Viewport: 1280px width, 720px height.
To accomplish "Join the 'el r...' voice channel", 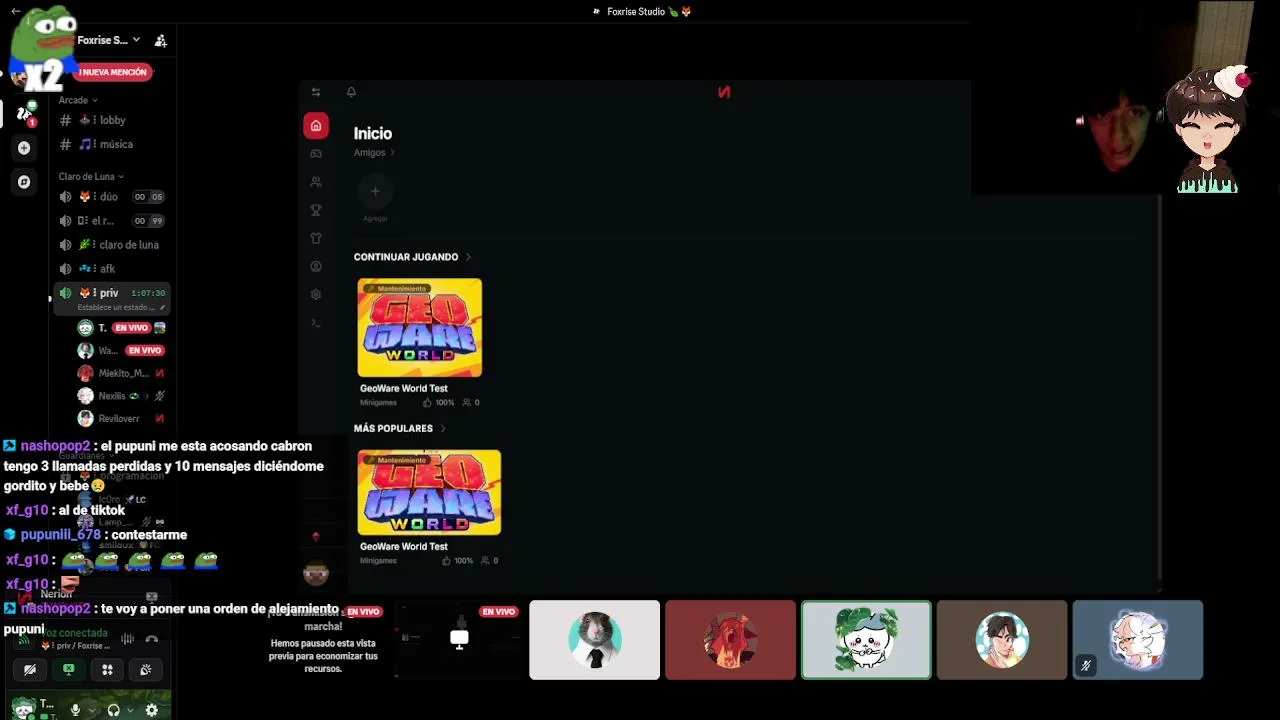I will (x=110, y=221).
